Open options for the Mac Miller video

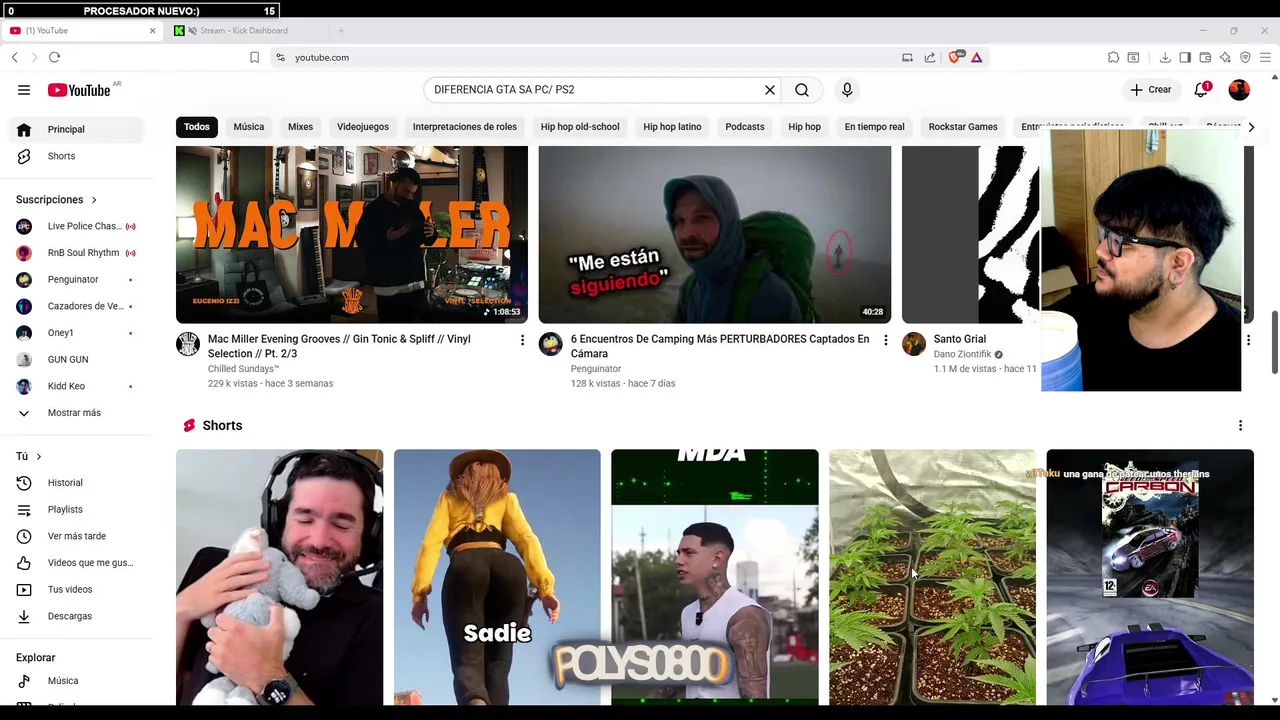(522, 341)
